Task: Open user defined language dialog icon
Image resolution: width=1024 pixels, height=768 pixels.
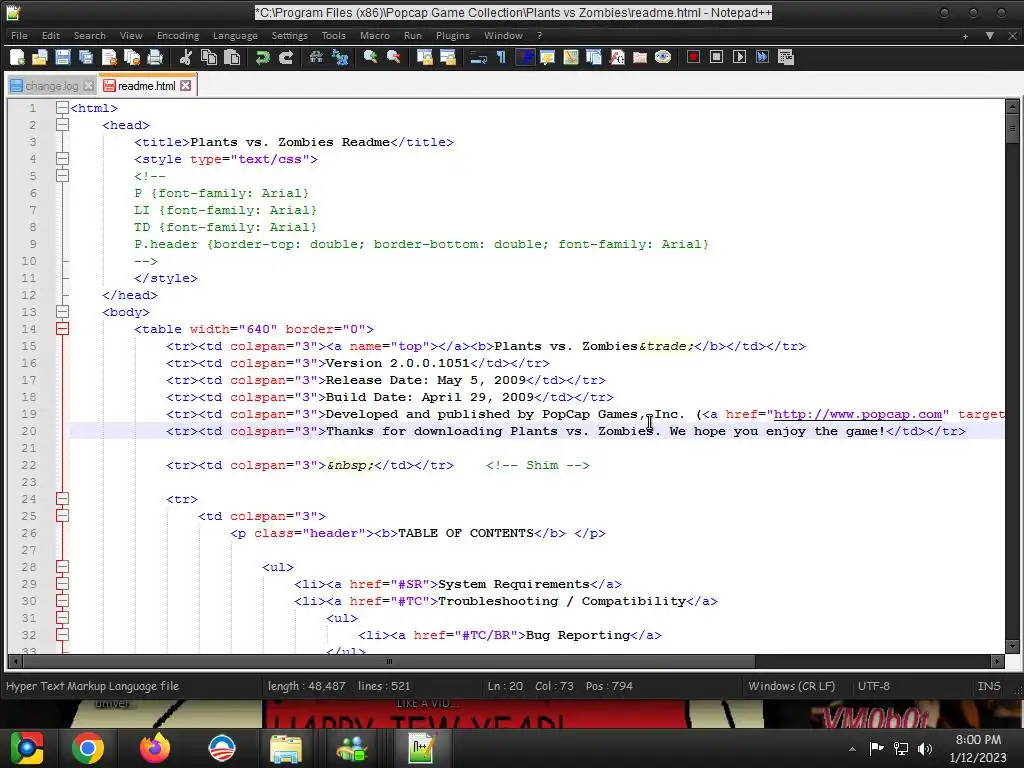Action: 547,57
